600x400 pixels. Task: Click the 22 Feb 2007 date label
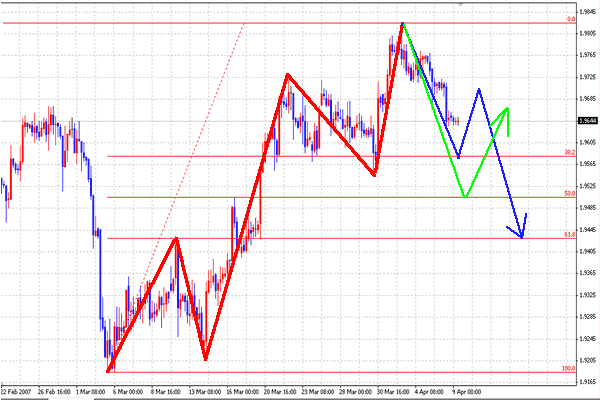pos(16,392)
